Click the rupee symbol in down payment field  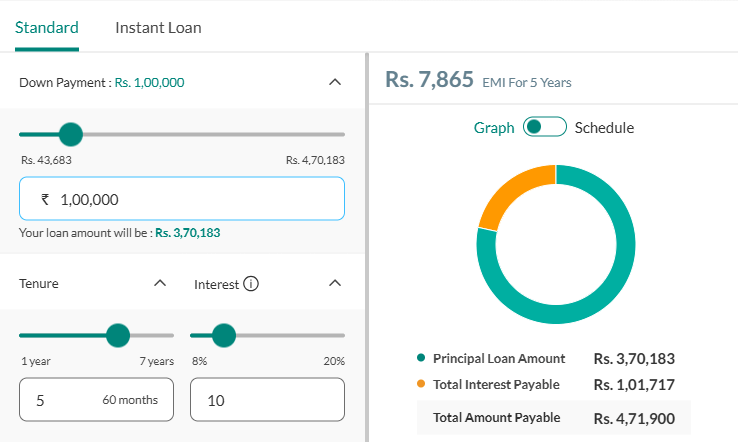[45, 200]
